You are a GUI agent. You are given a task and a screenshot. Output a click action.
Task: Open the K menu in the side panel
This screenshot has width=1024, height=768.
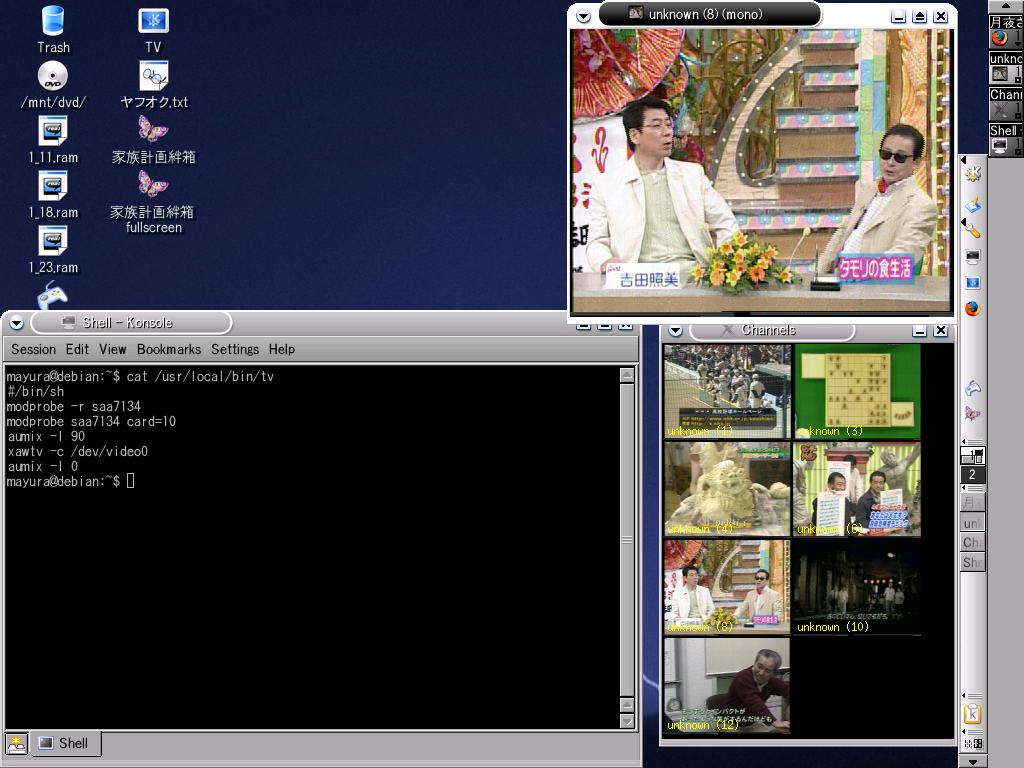973,174
